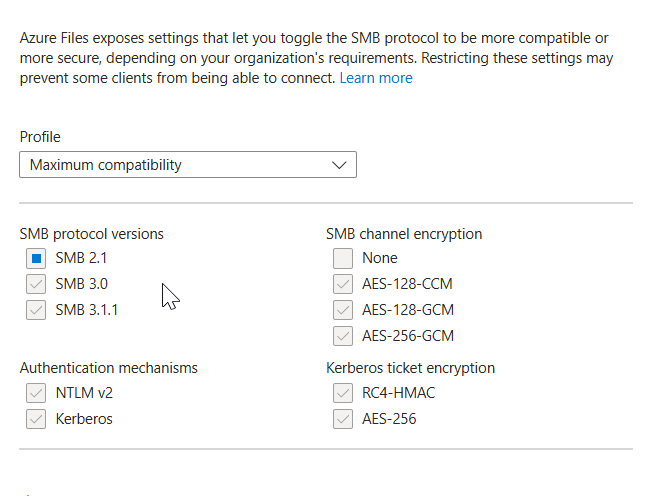655x496 pixels.
Task: Click the NTLM v2 label text
Action: click(84, 393)
